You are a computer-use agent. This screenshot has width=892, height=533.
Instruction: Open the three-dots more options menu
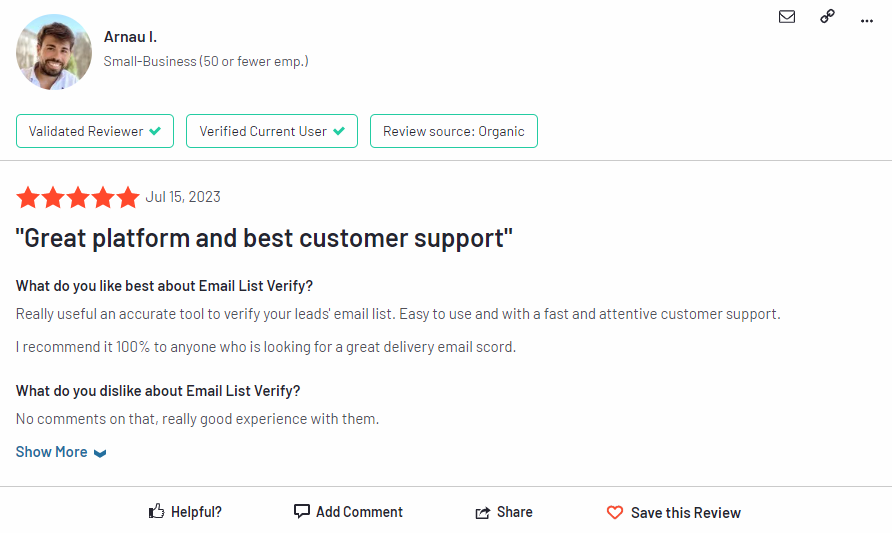[x=866, y=21]
